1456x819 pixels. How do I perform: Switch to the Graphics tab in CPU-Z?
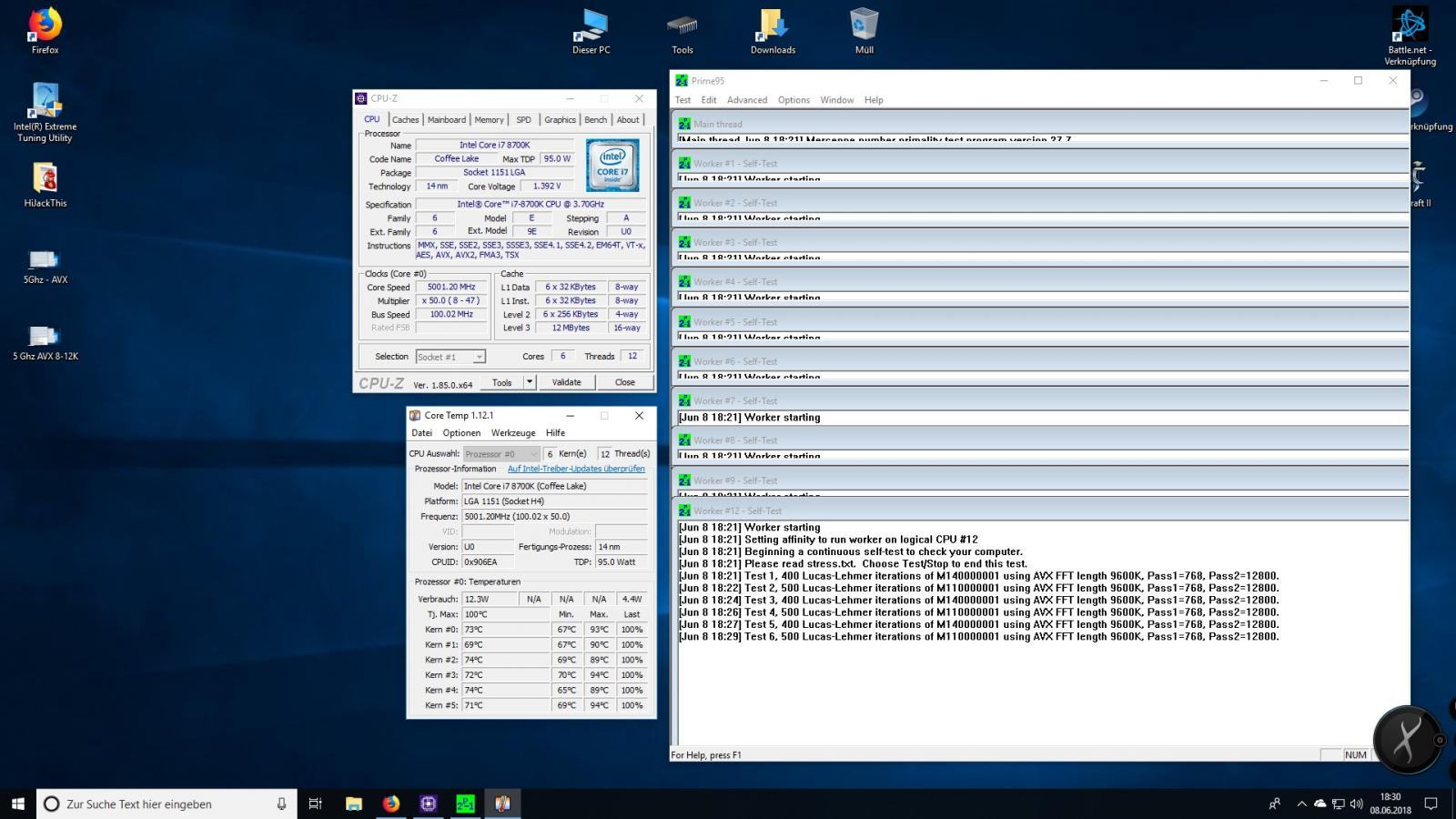pos(560,119)
